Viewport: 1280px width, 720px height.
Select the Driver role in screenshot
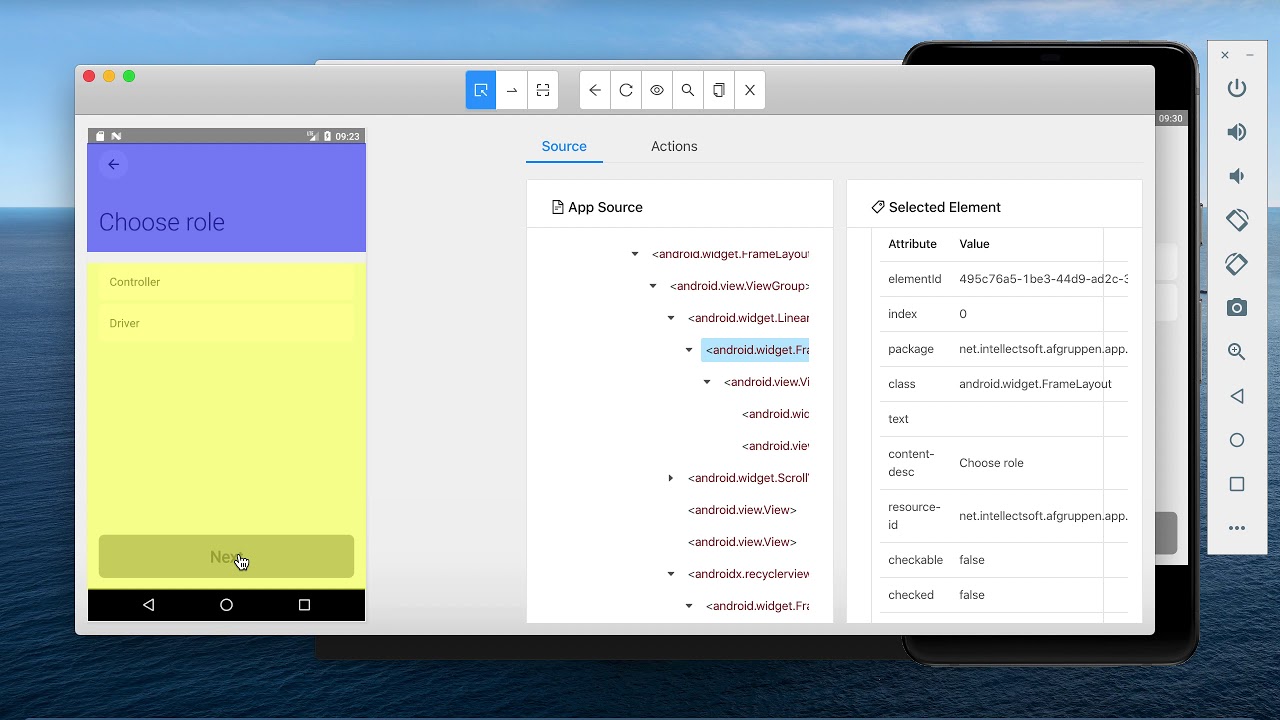(226, 323)
